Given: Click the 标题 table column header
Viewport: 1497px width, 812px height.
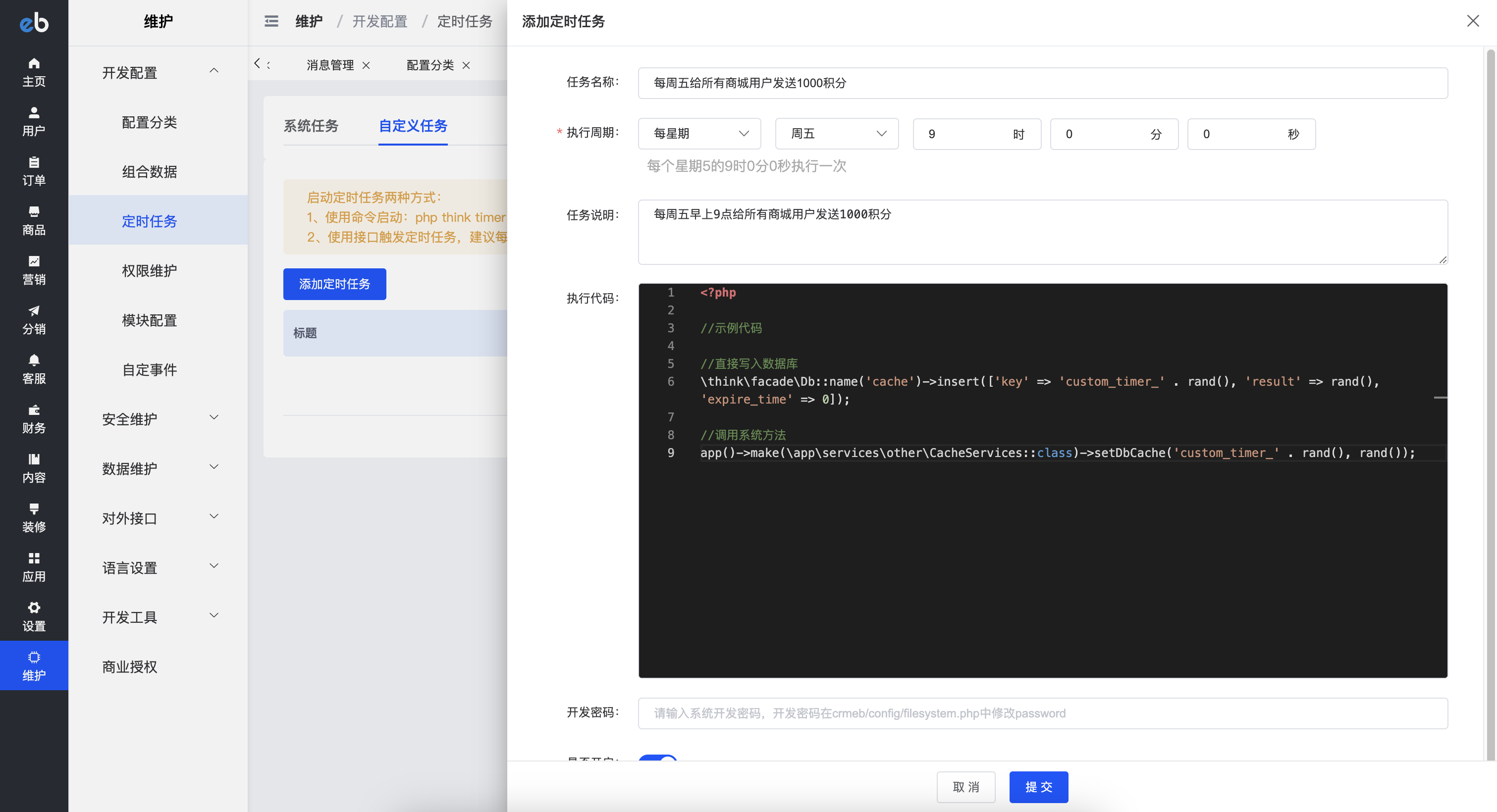Looking at the screenshot, I should coord(305,333).
